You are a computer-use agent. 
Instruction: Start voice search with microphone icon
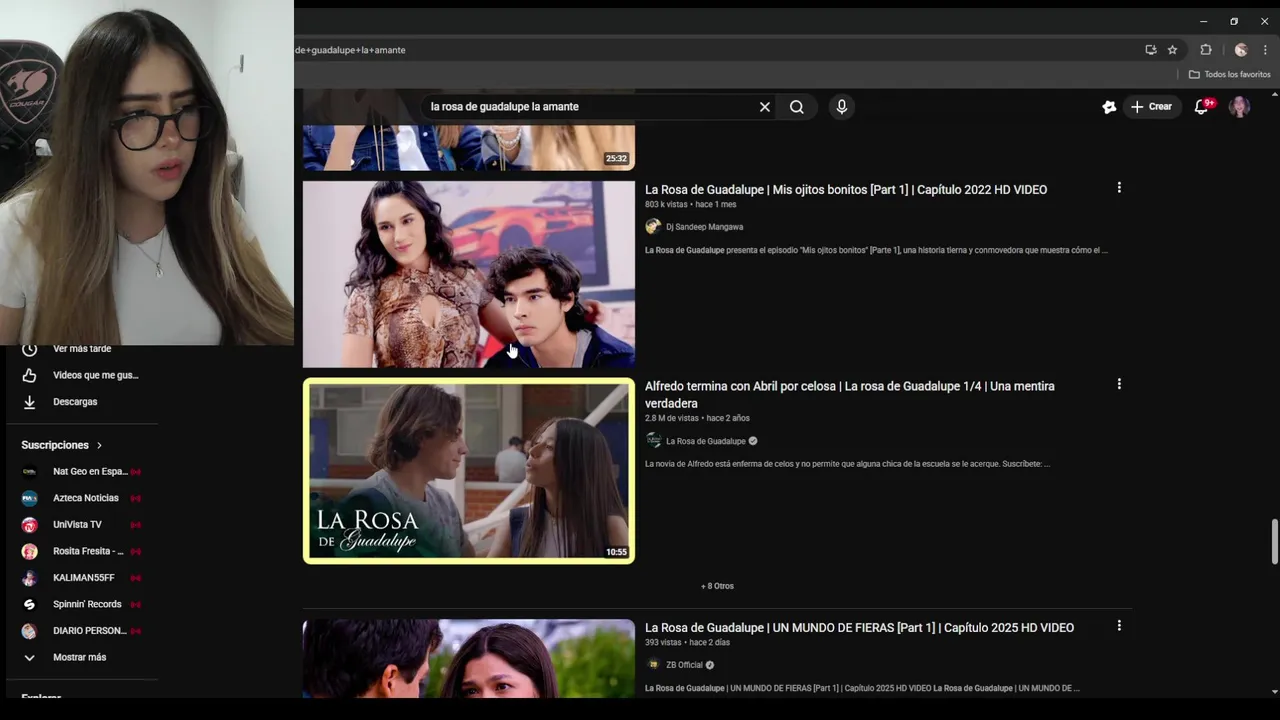(x=842, y=107)
